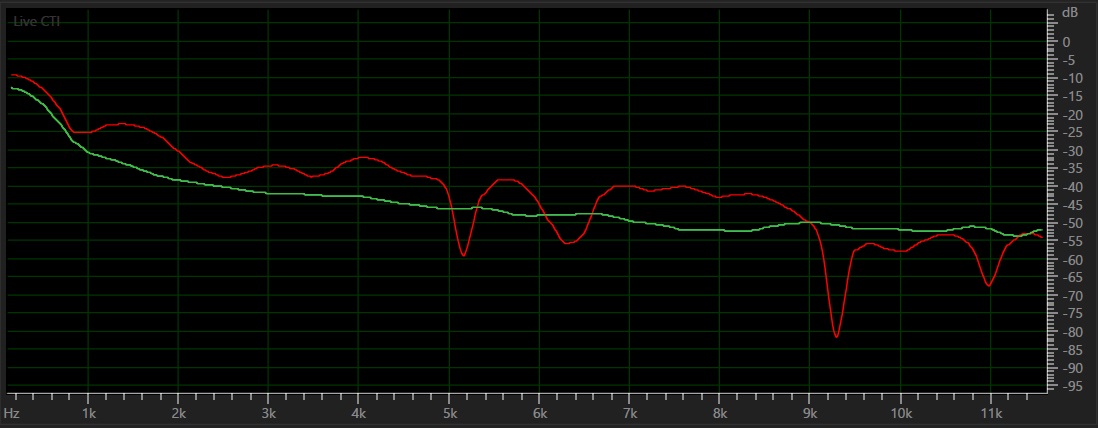This screenshot has width=1098, height=428.
Task: Click the -65 value on dB scale
Action: 1071,278
